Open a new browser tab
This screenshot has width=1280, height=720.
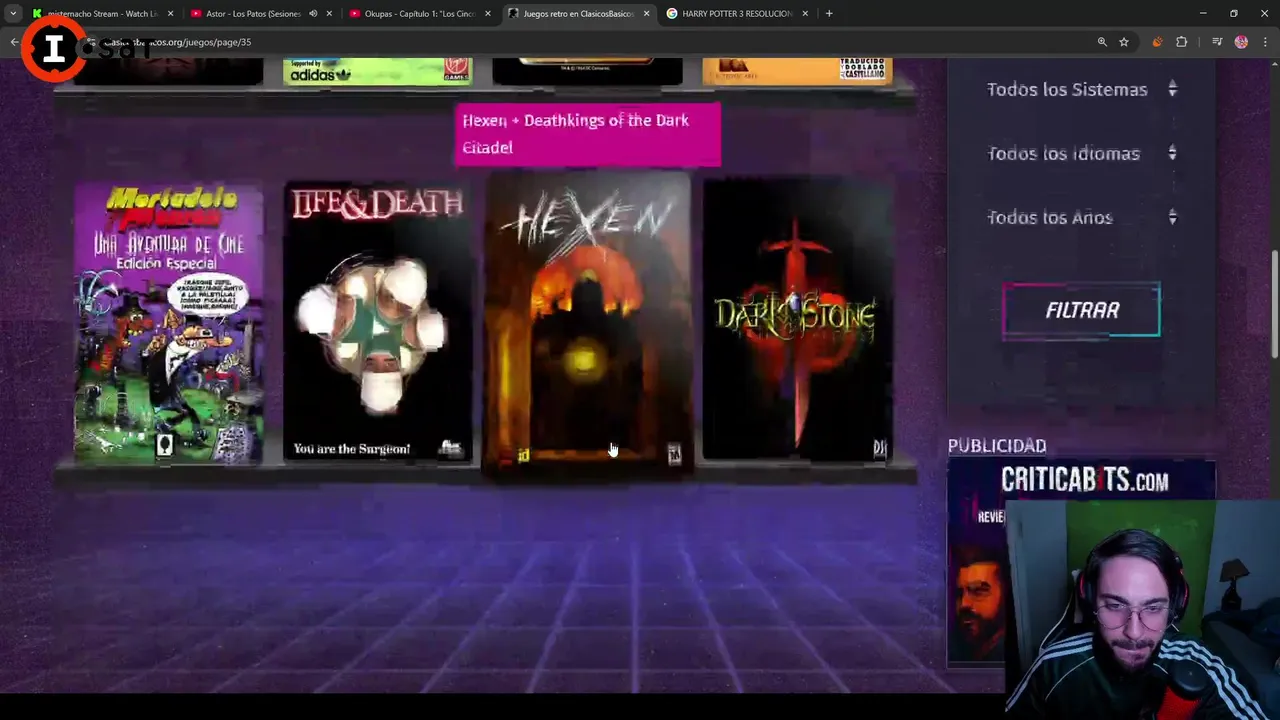coord(829,14)
